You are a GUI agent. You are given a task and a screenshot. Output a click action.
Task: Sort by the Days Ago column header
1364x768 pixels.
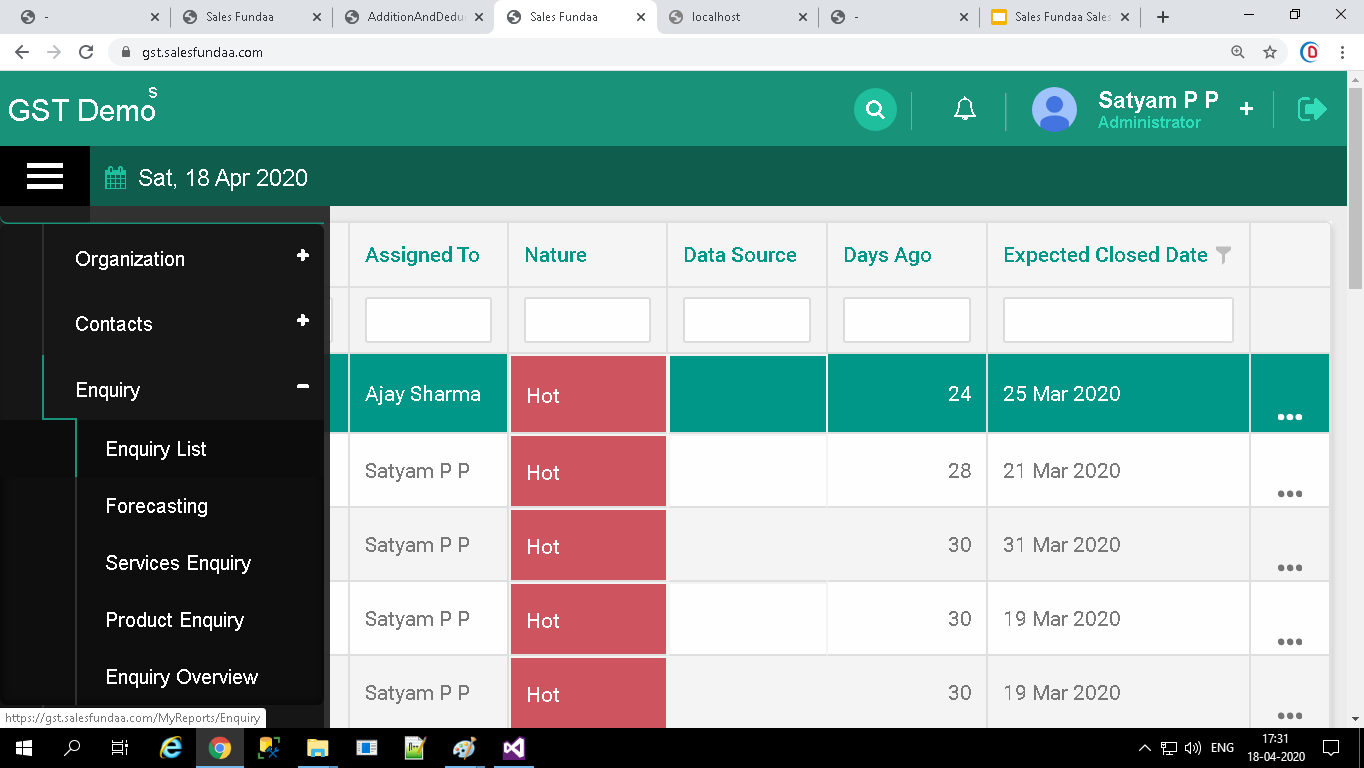coord(887,255)
